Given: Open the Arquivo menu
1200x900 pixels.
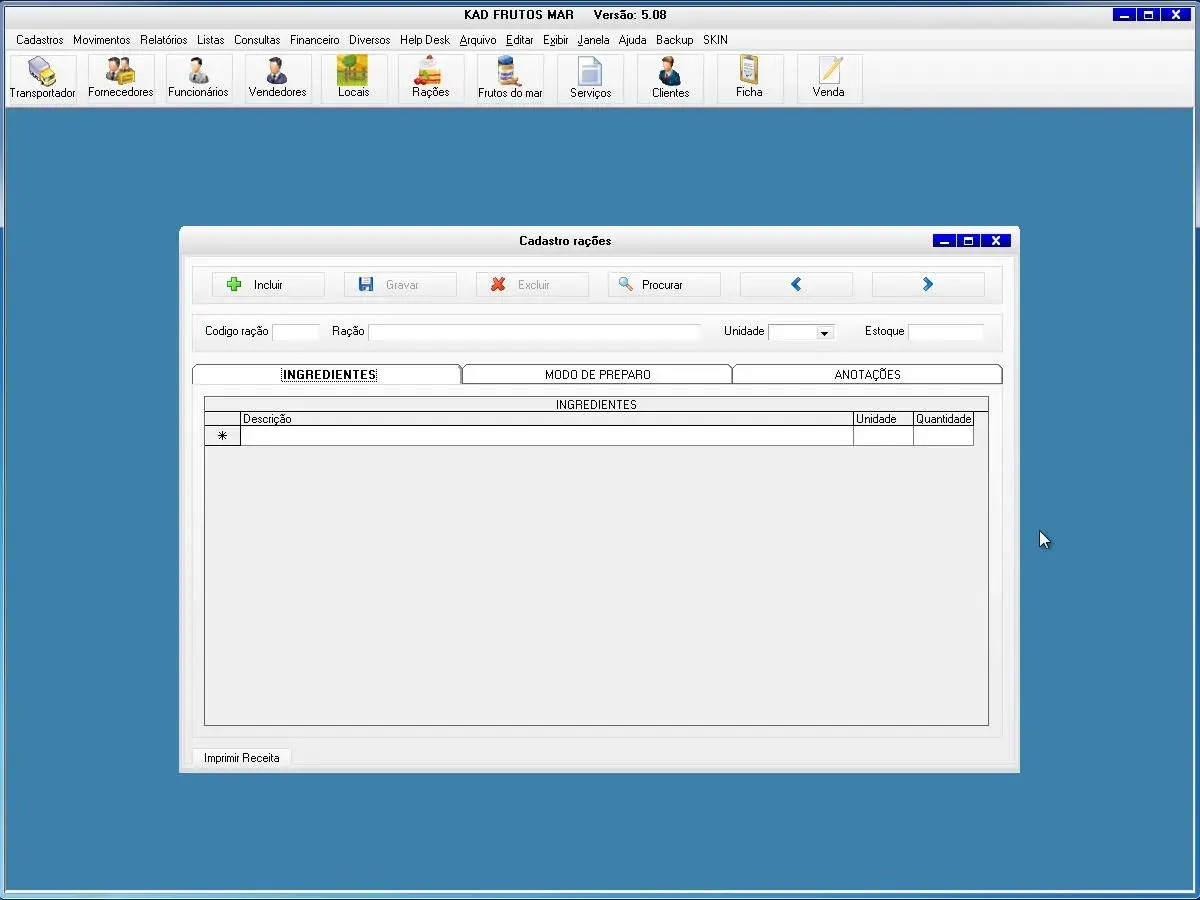Looking at the screenshot, I should click(x=478, y=40).
